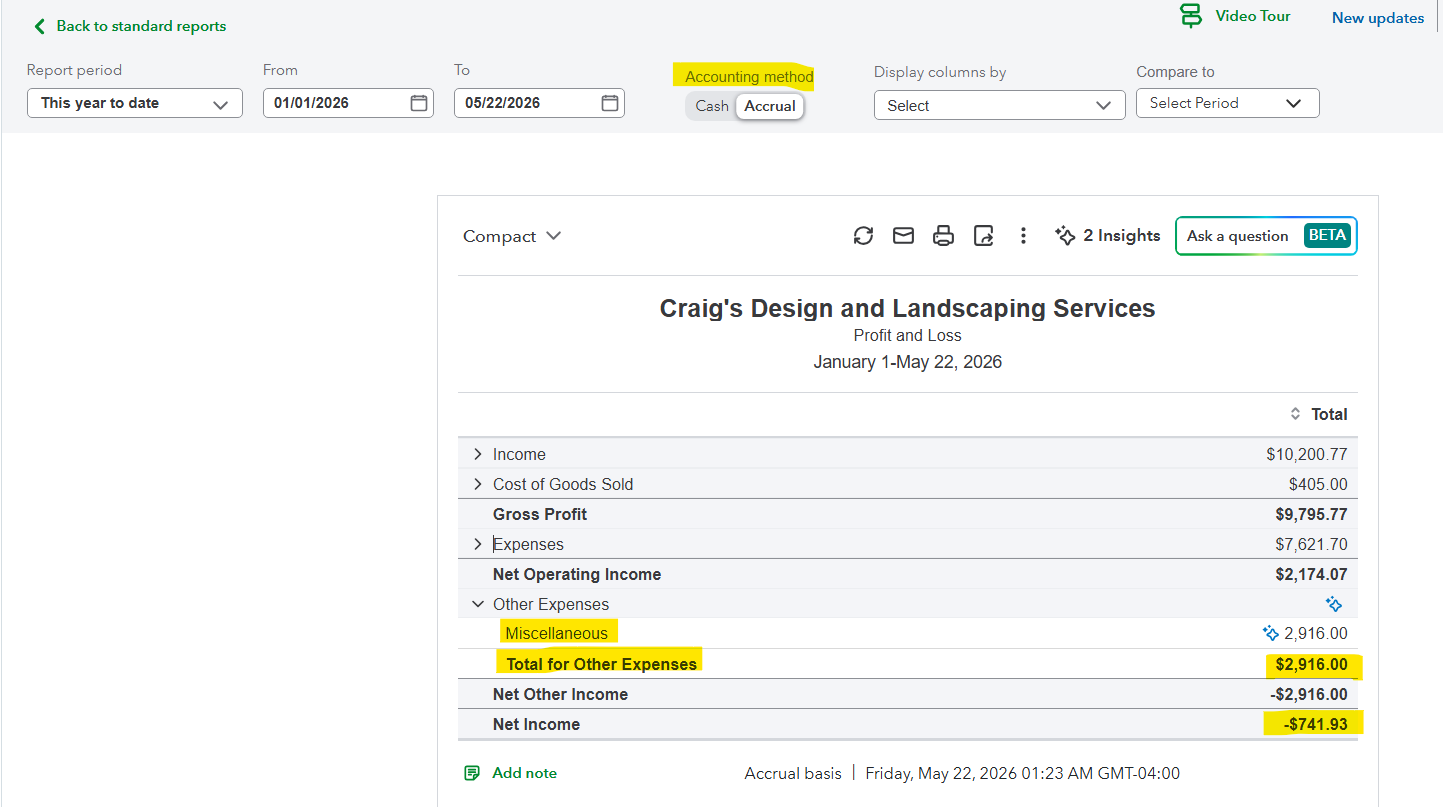Viewport: 1443px width, 807px height.
Task: Open the Report period dropdown
Action: coord(135,103)
